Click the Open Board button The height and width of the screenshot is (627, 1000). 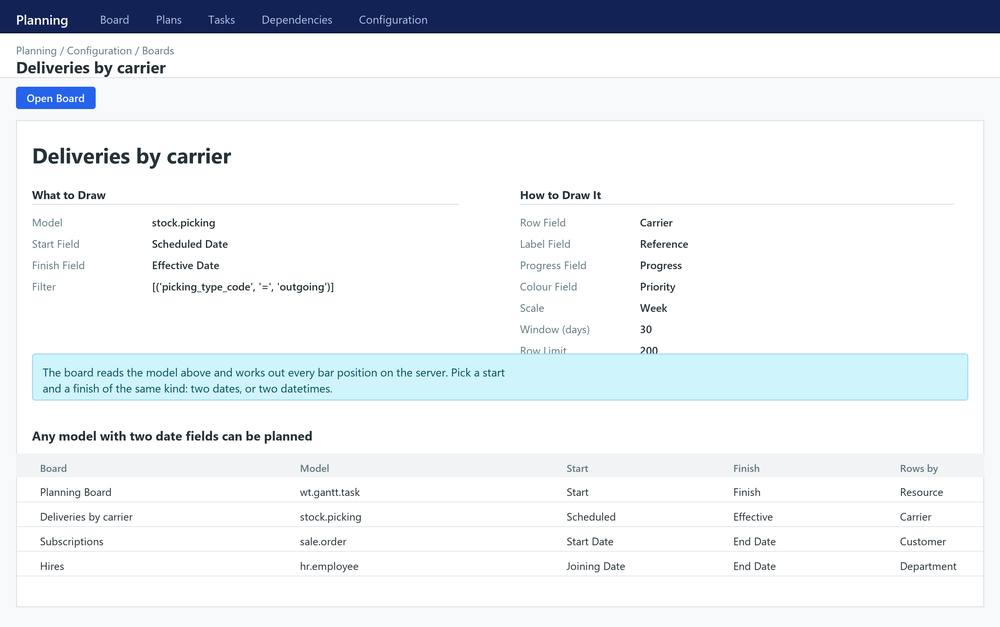tap(55, 98)
